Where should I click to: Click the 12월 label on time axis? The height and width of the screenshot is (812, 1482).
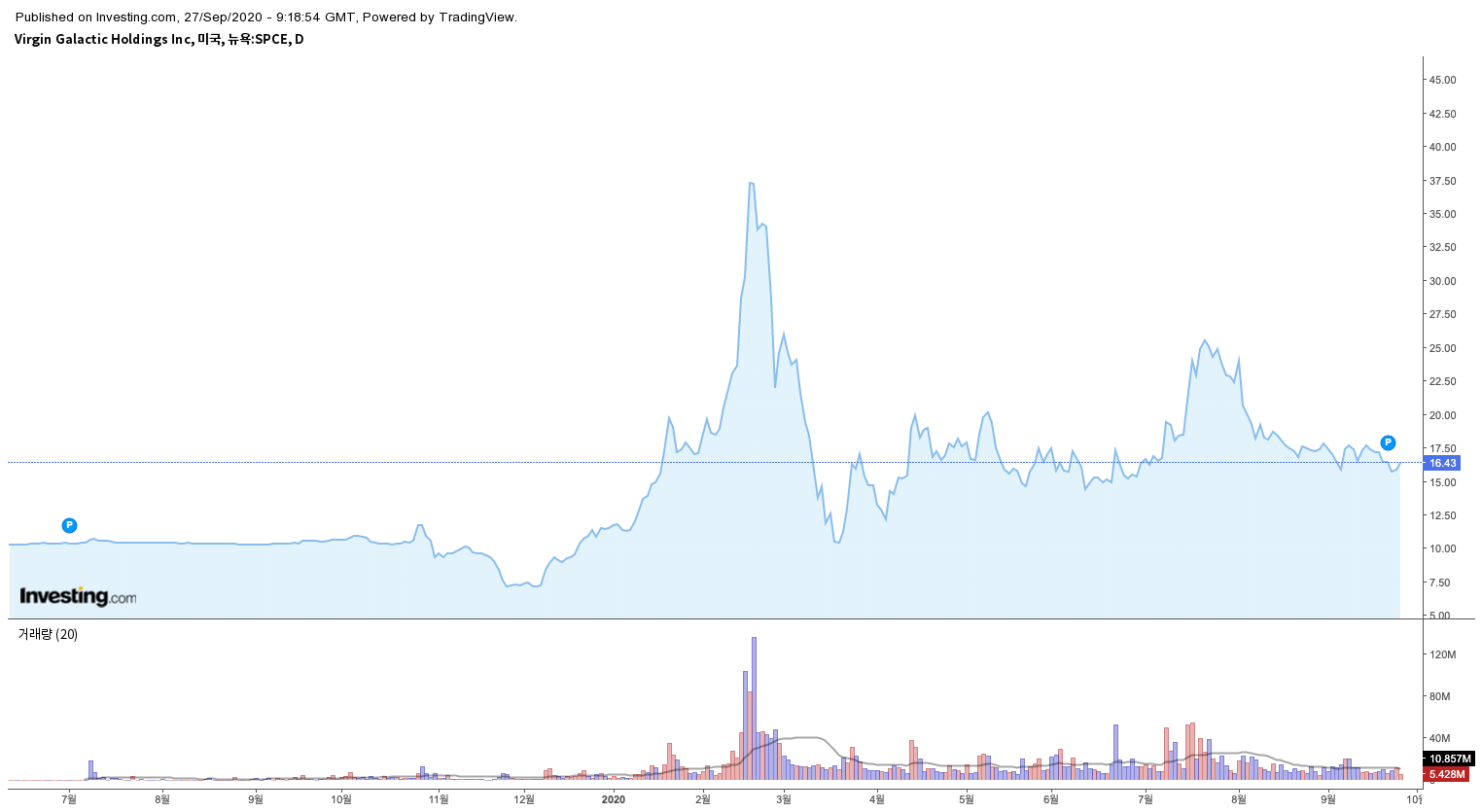tap(524, 799)
